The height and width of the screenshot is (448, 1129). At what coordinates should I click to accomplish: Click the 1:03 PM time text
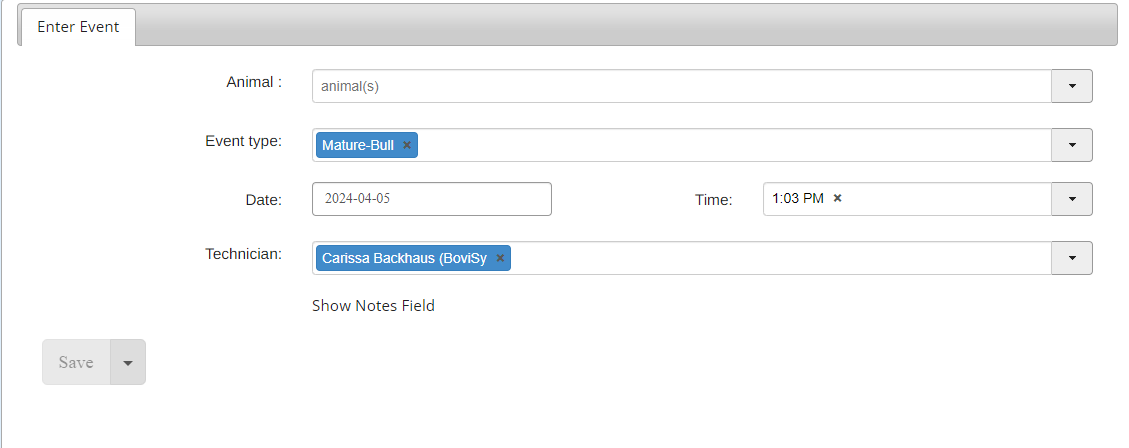point(798,198)
